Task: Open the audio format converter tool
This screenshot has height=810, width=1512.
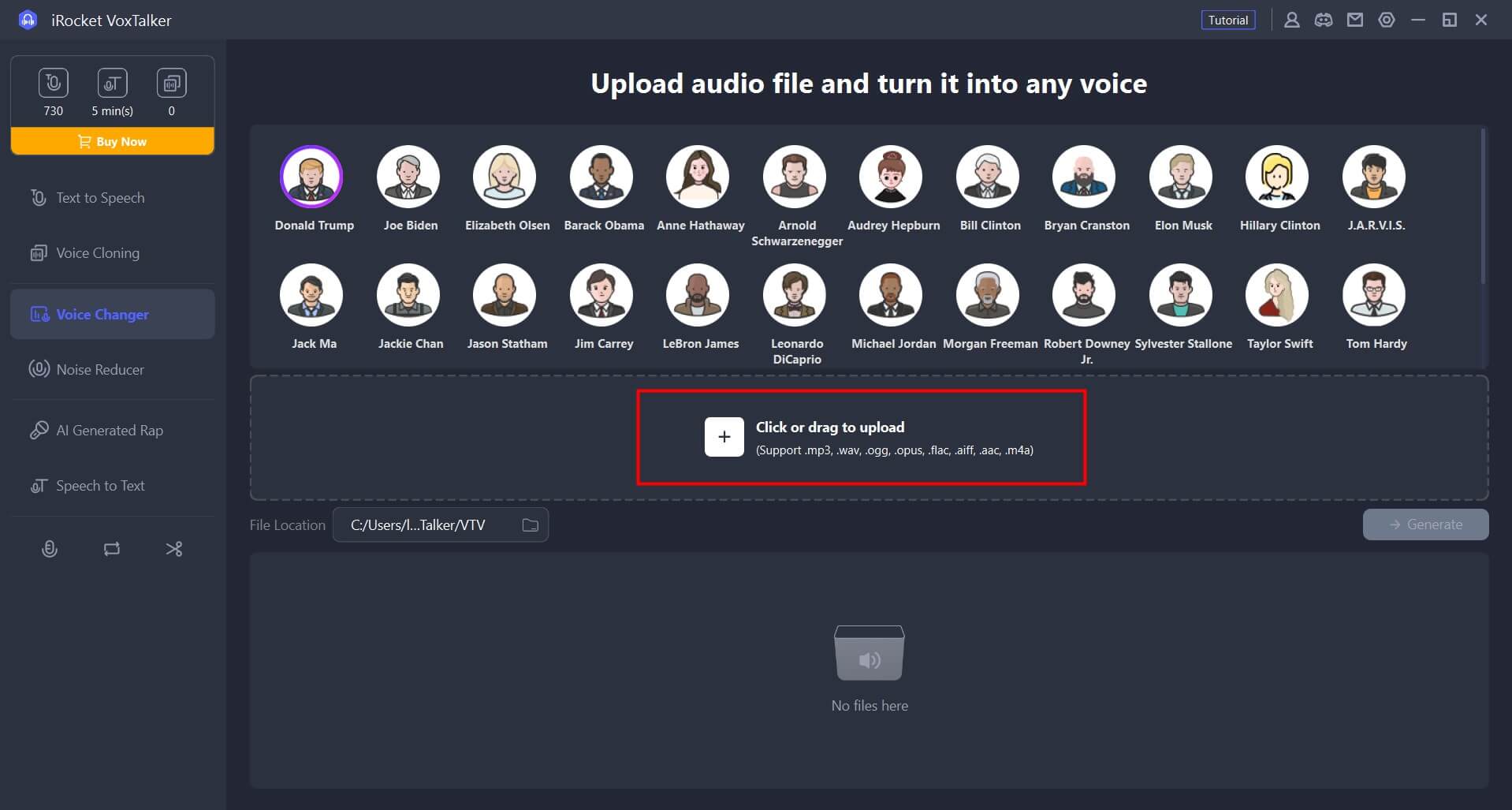Action: (112, 549)
